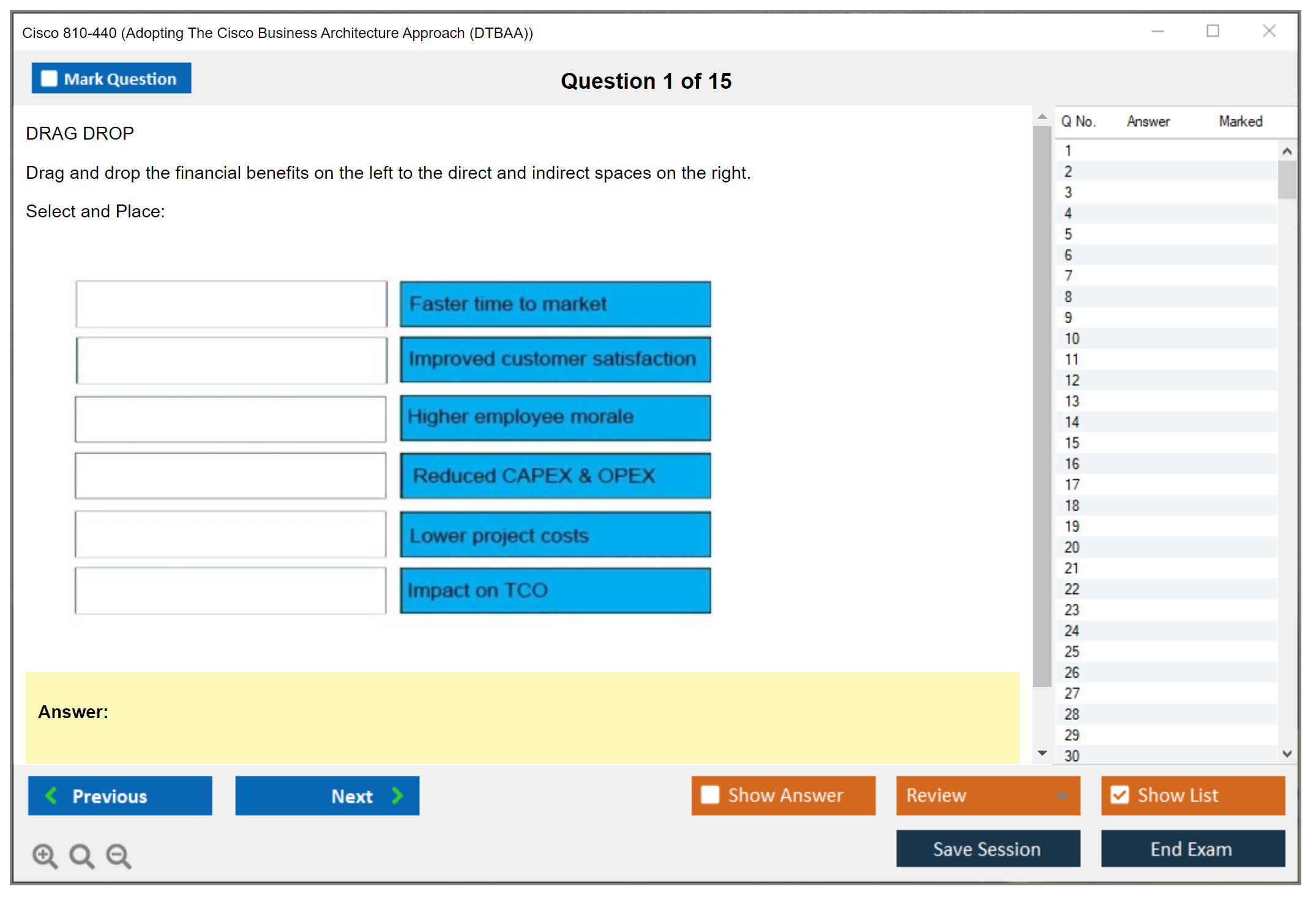Click the green right arrow on Next
This screenshot has height=900, width=1316.
coord(397,795)
